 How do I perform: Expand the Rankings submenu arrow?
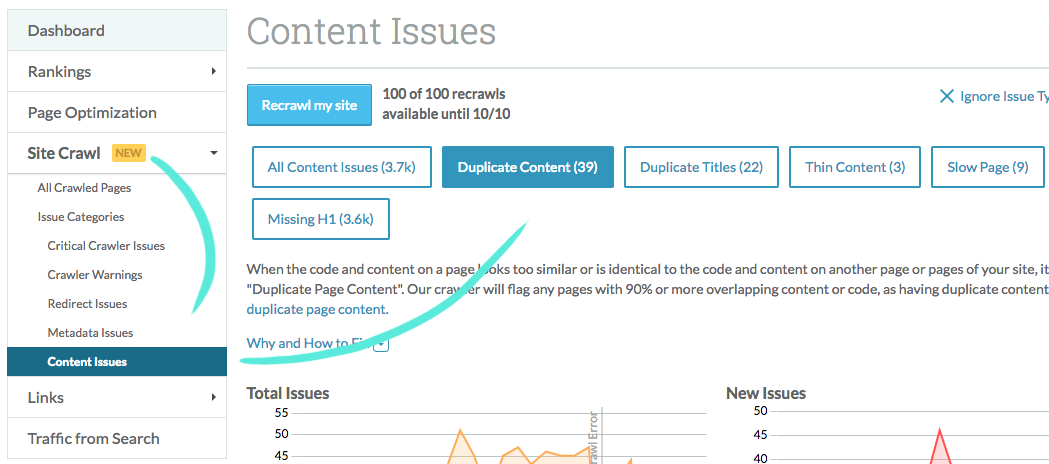click(x=213, y=71)
